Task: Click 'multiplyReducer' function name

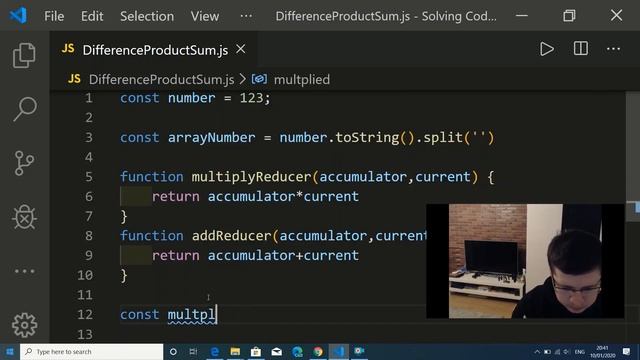Action: coord(251,177)
